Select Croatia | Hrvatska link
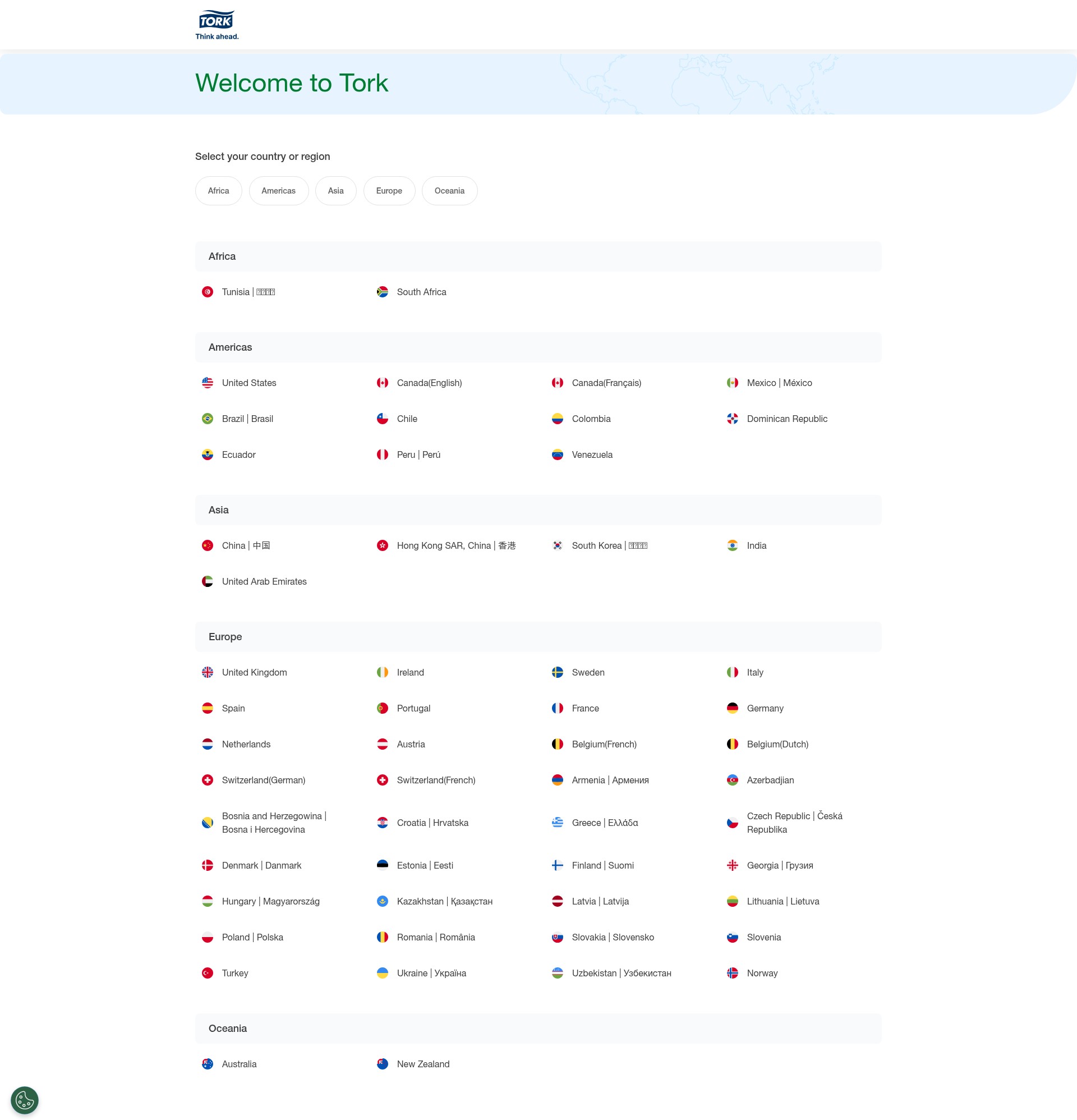This screenshot has height=1120, width=1077. point(432,823)
